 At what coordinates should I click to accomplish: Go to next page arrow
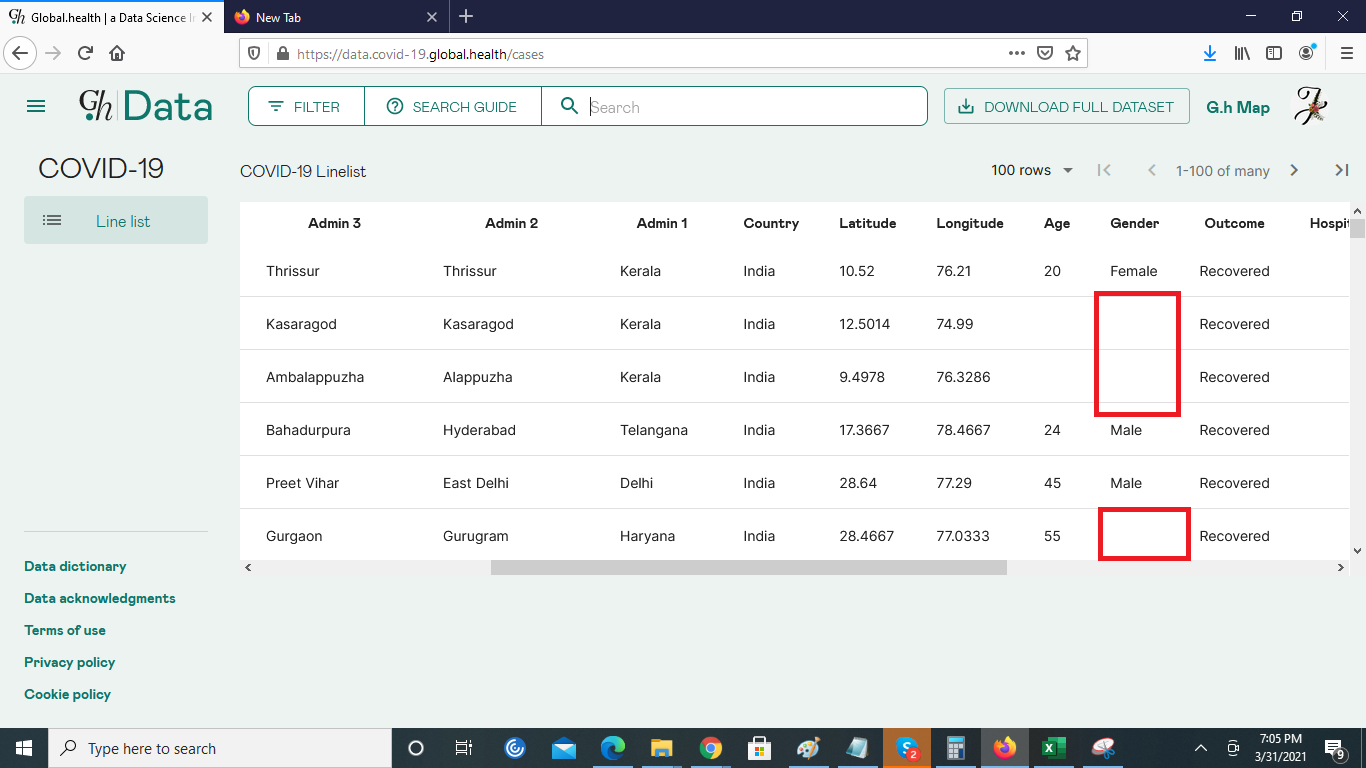pyautogui.click(x=1294, y=171)
